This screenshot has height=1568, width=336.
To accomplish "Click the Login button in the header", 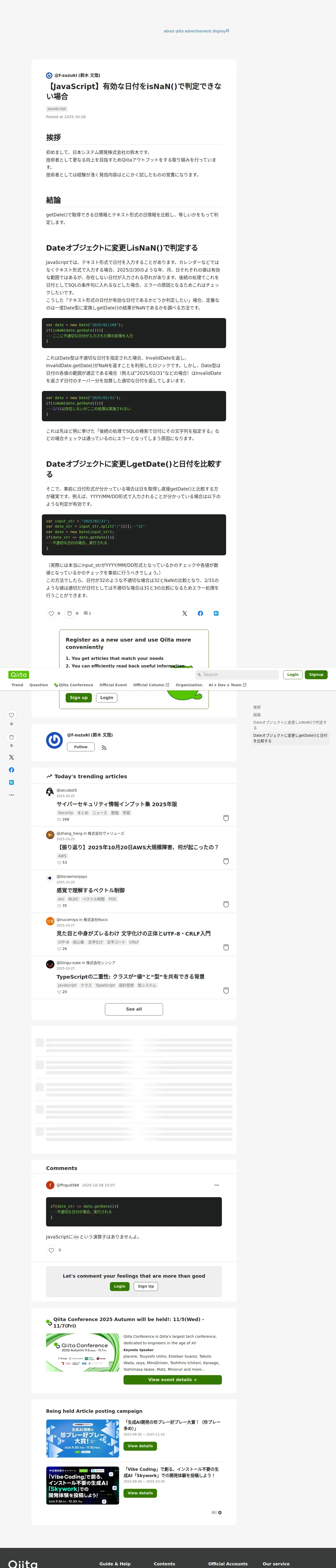I will [293, 675].
